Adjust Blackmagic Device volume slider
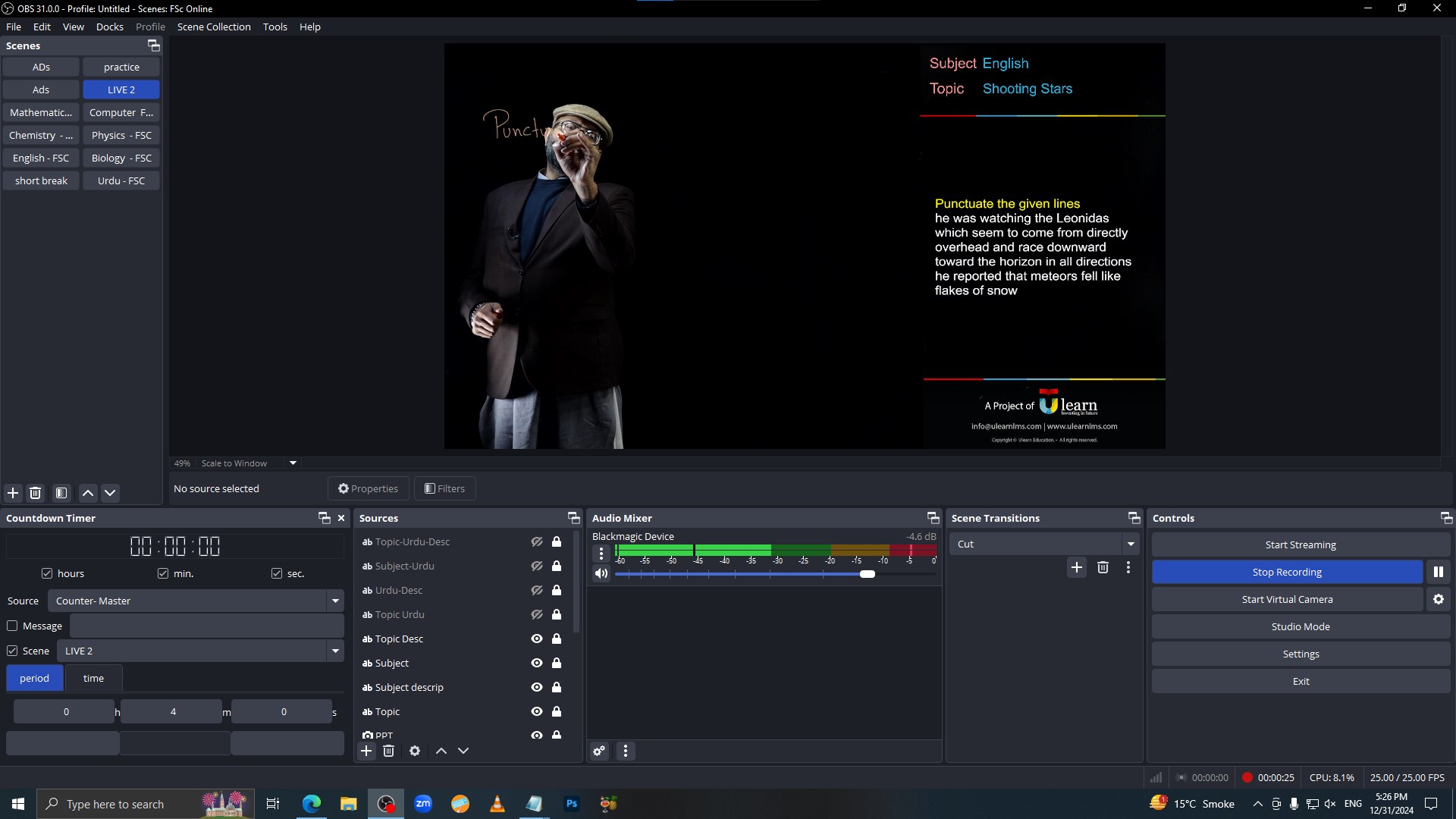The image size is (1456, 819). coord(868,574)
